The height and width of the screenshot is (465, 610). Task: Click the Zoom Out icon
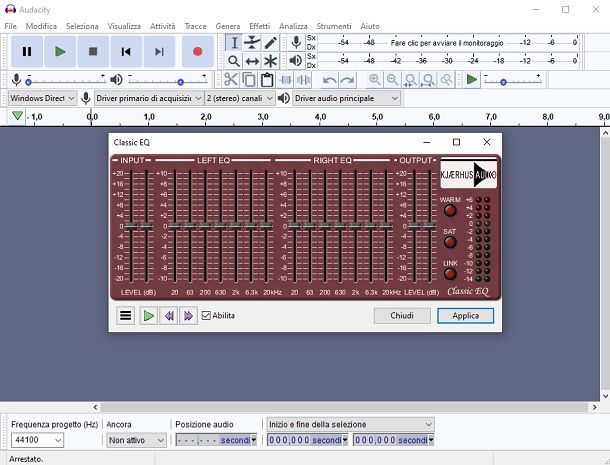tap(392, 80)
